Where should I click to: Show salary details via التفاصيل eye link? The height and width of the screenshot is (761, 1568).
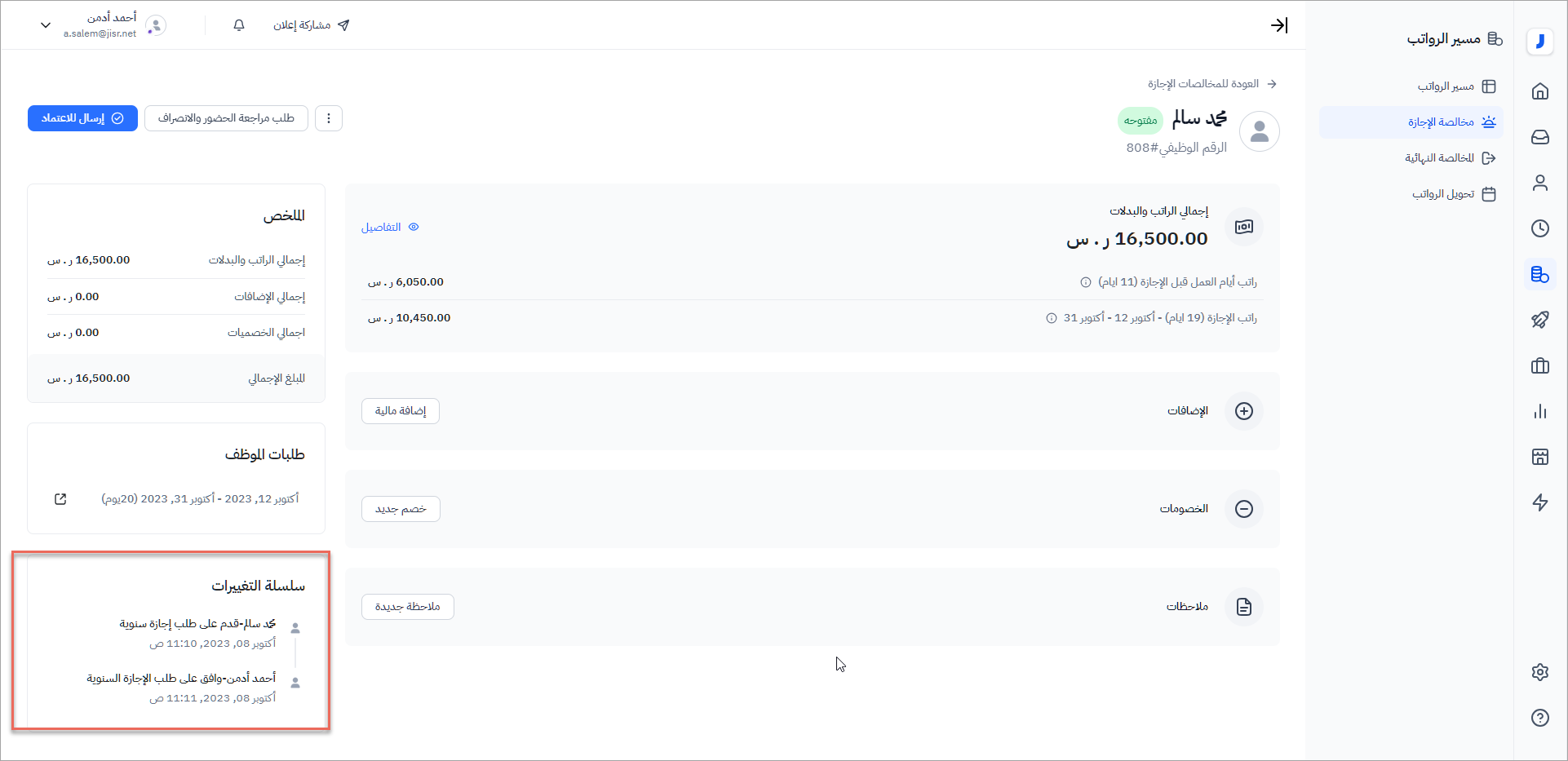(389, 228)
